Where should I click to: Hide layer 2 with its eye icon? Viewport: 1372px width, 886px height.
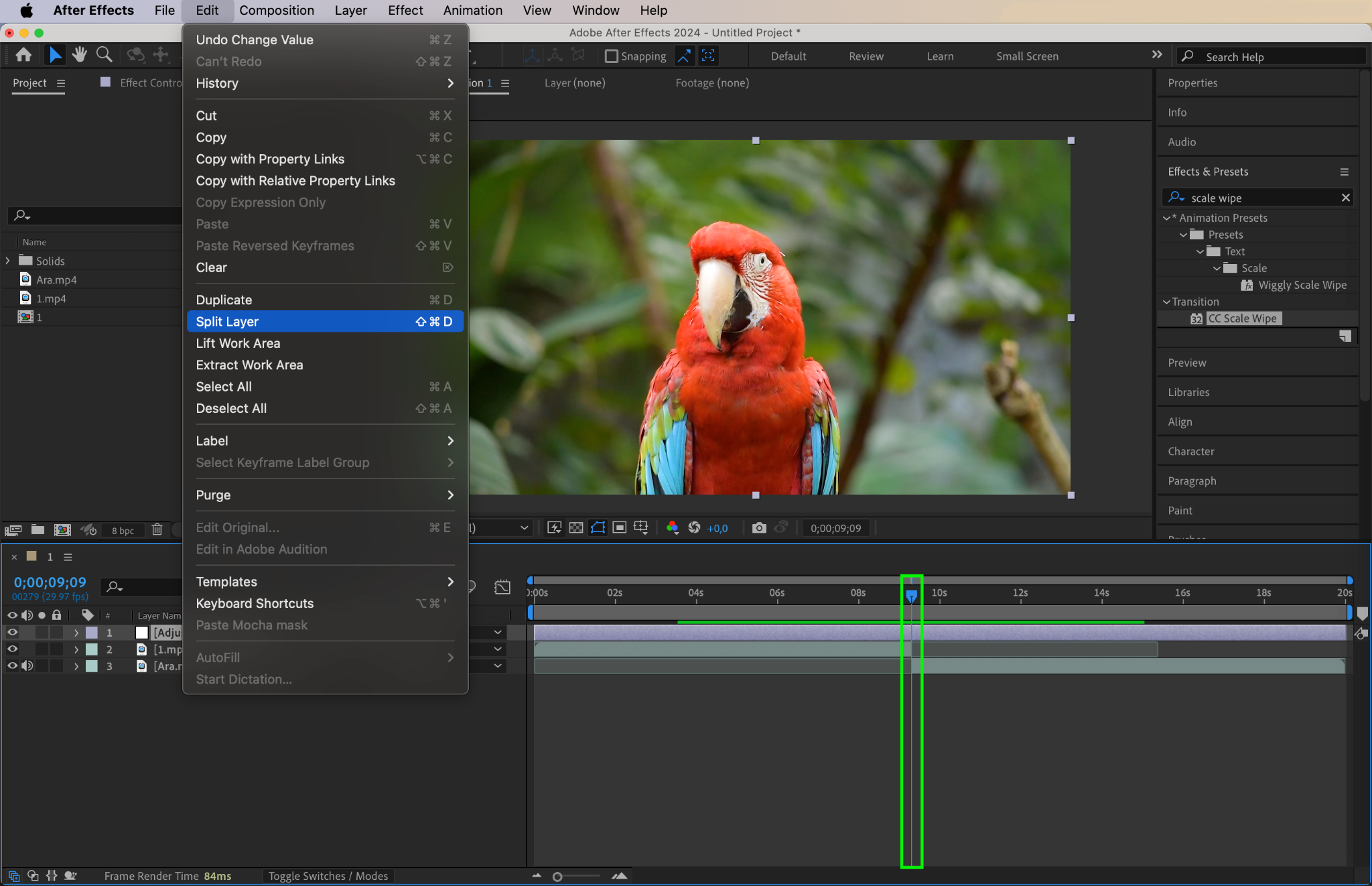click(12, 649)
